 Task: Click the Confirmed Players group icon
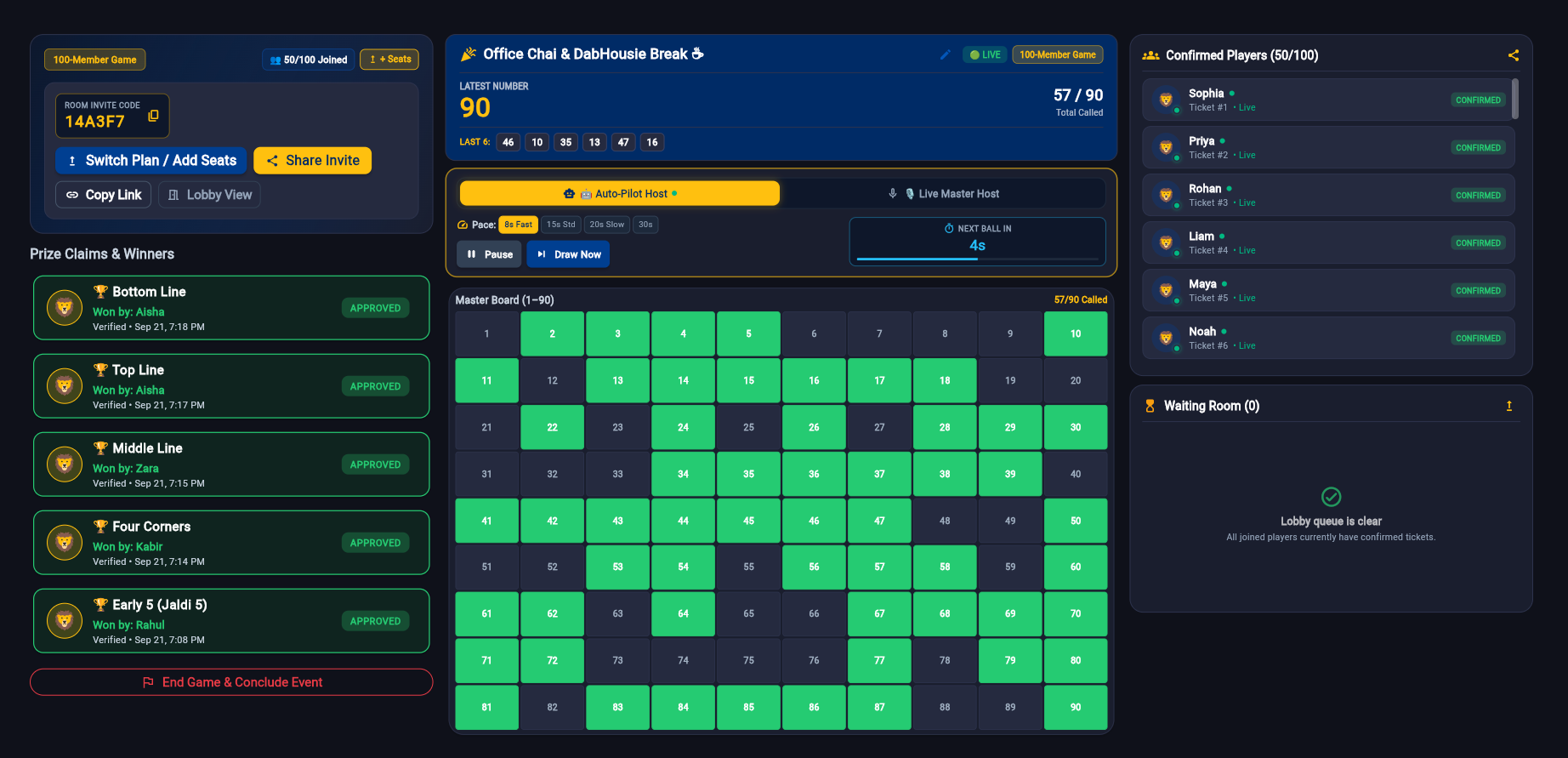pyautogui.click(x=1150, y=55)
